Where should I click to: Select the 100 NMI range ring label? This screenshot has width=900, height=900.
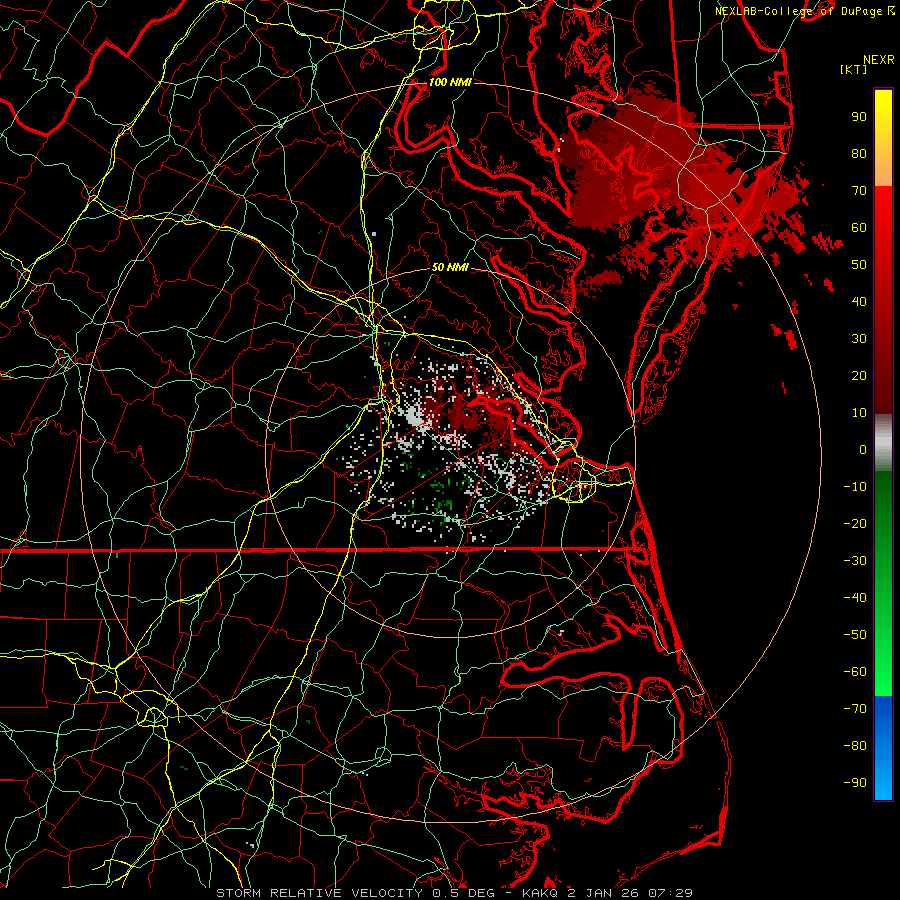[451, 82]
